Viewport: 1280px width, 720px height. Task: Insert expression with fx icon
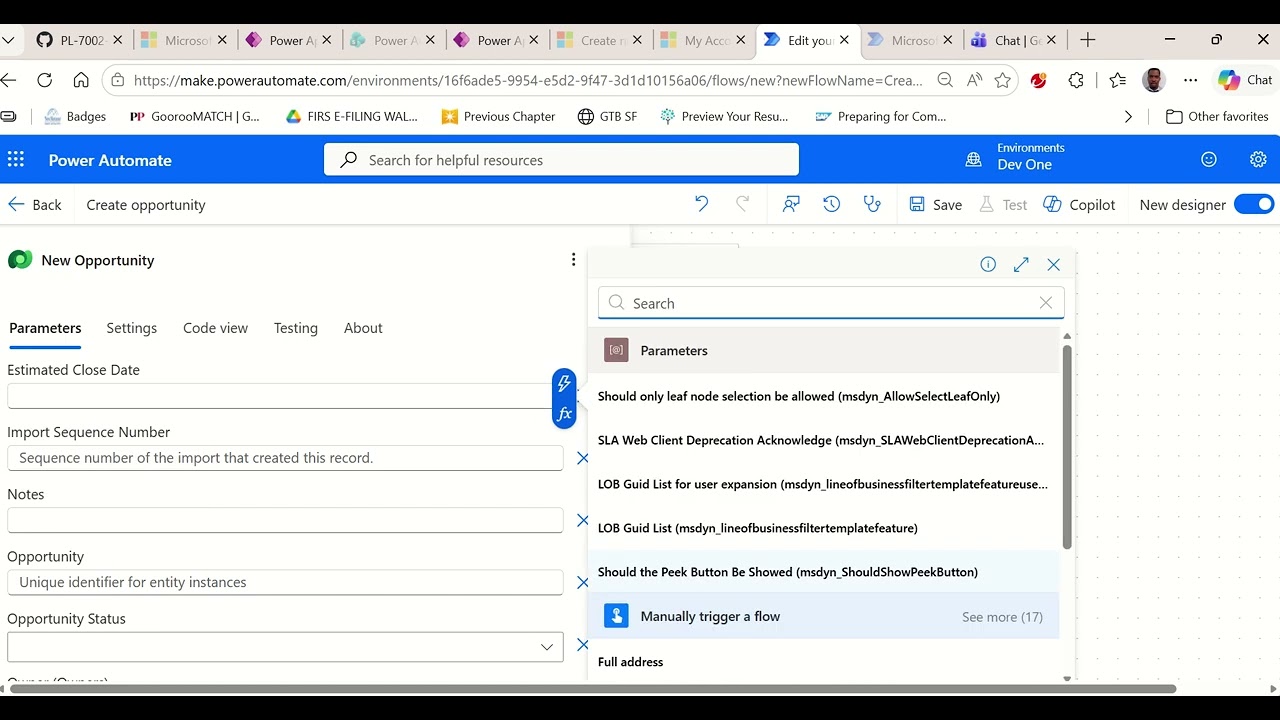tap(564, 413)
